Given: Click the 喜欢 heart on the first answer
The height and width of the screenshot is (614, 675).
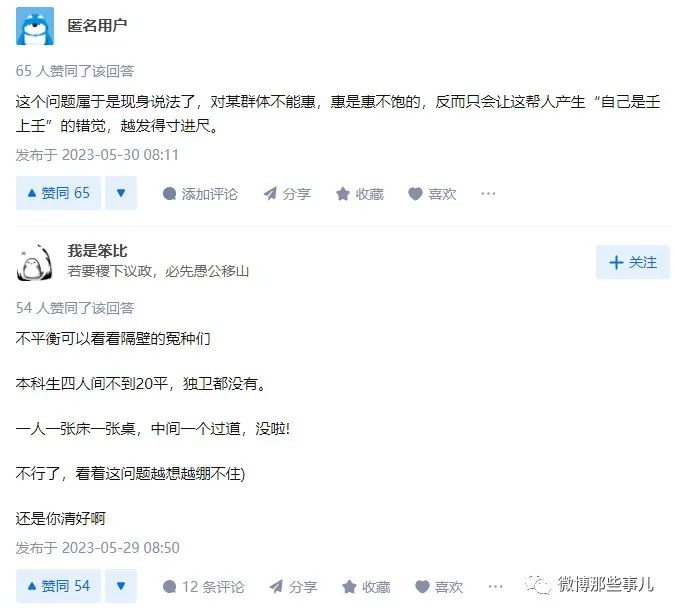Looking at the screenshot, I should (x=432, y=194).
